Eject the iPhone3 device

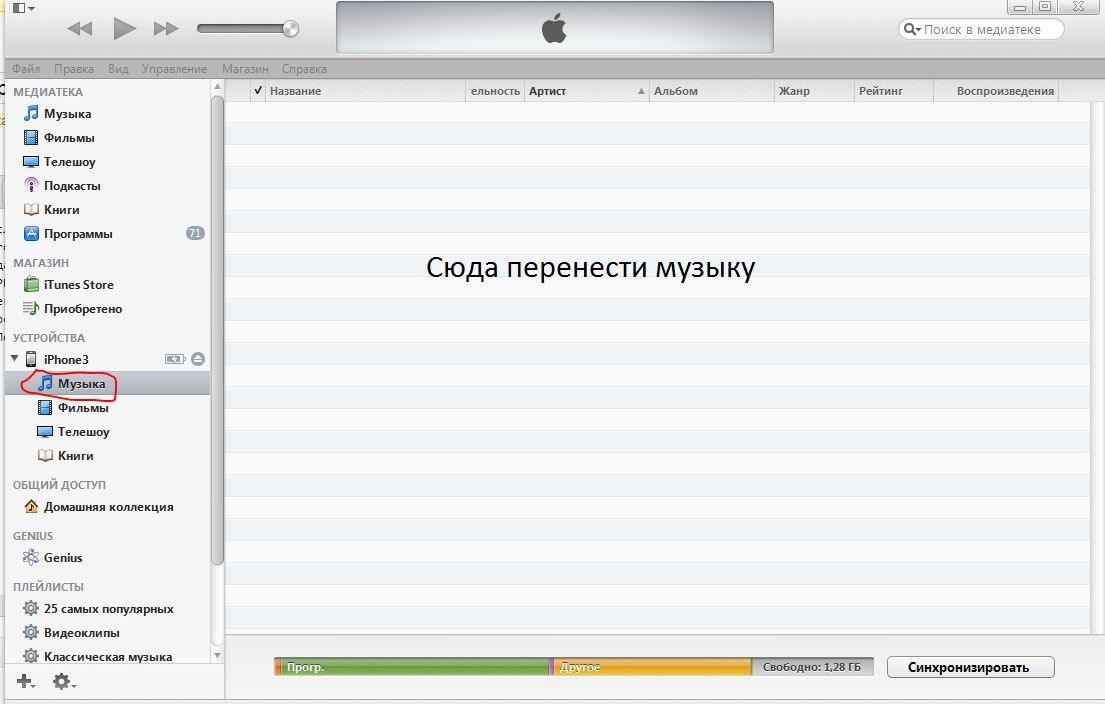point(198,359)
